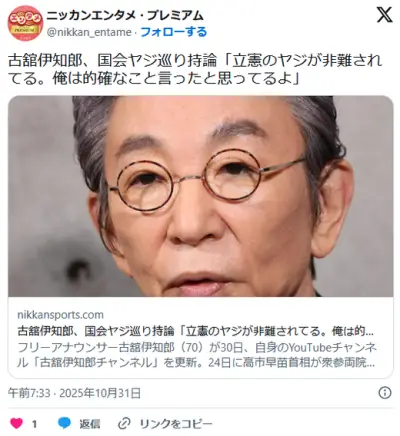
Task: Open the article photo thumbnail
Action: [x=200, y=196]
